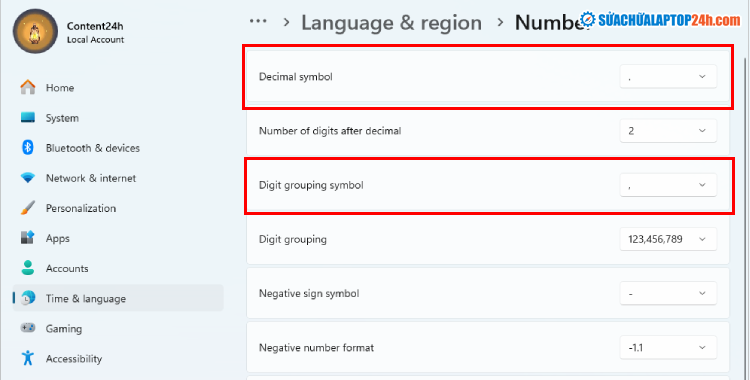The image size is (750, 380).
Task: Click the Digit grouping symbol label
Action: click(311, 185)
